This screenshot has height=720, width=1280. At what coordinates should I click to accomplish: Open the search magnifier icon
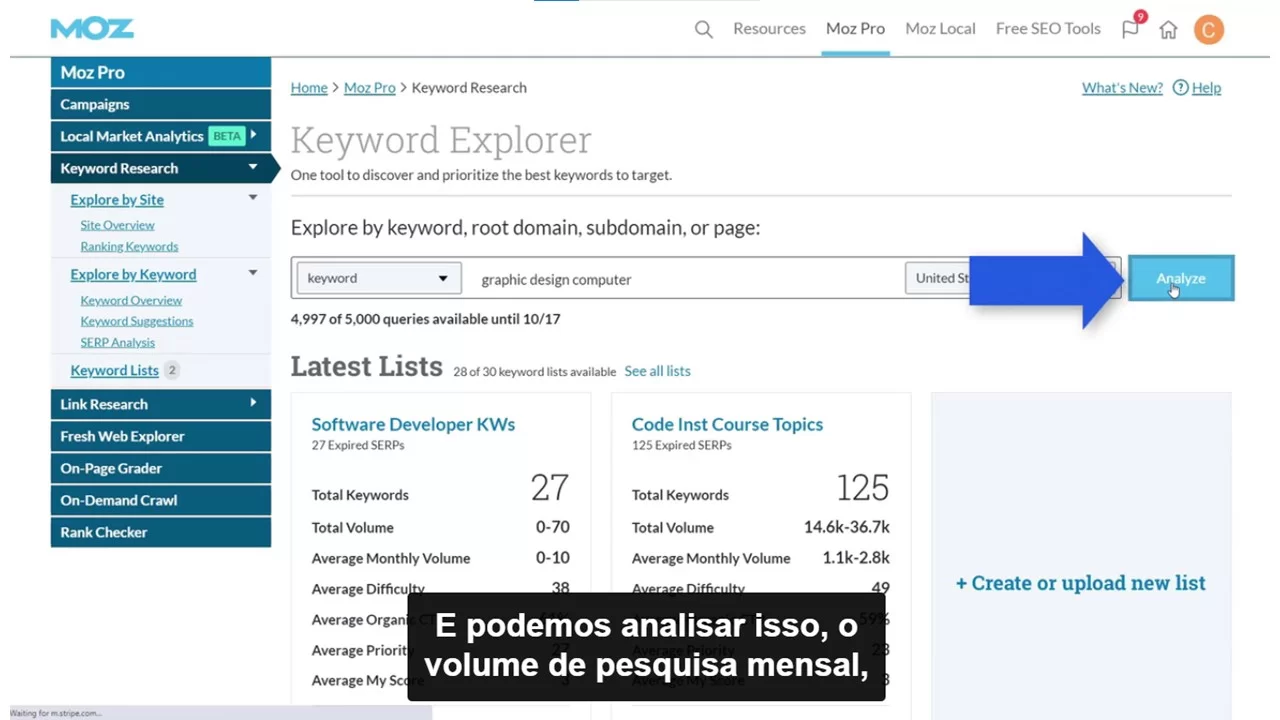pos(704,29)
